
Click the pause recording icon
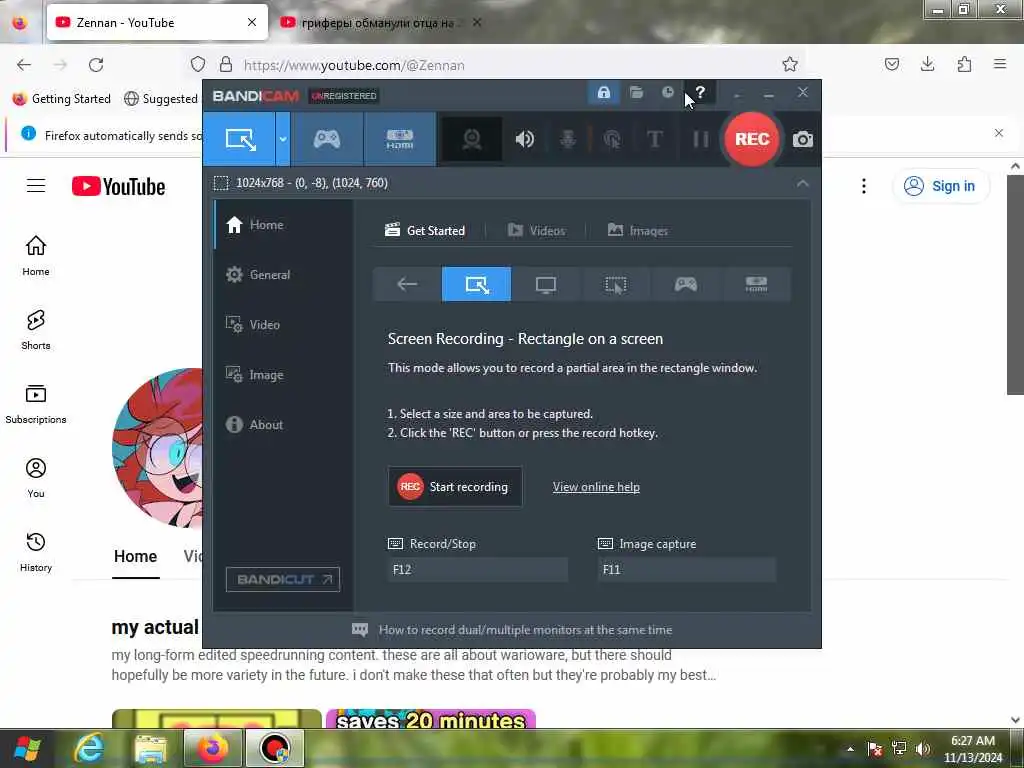click(x=700, y=139)
